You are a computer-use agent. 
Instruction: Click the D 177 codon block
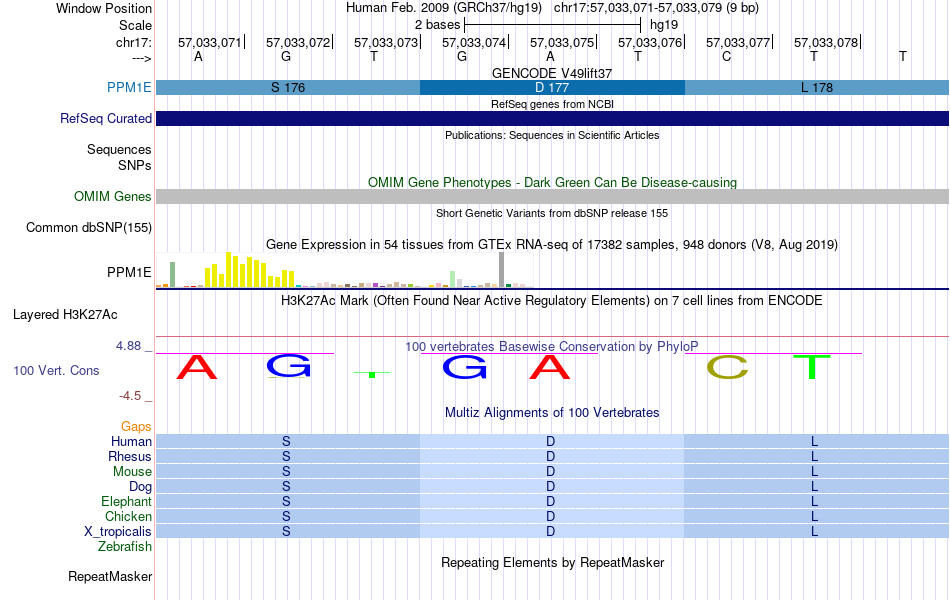click(x=552, y=87)
